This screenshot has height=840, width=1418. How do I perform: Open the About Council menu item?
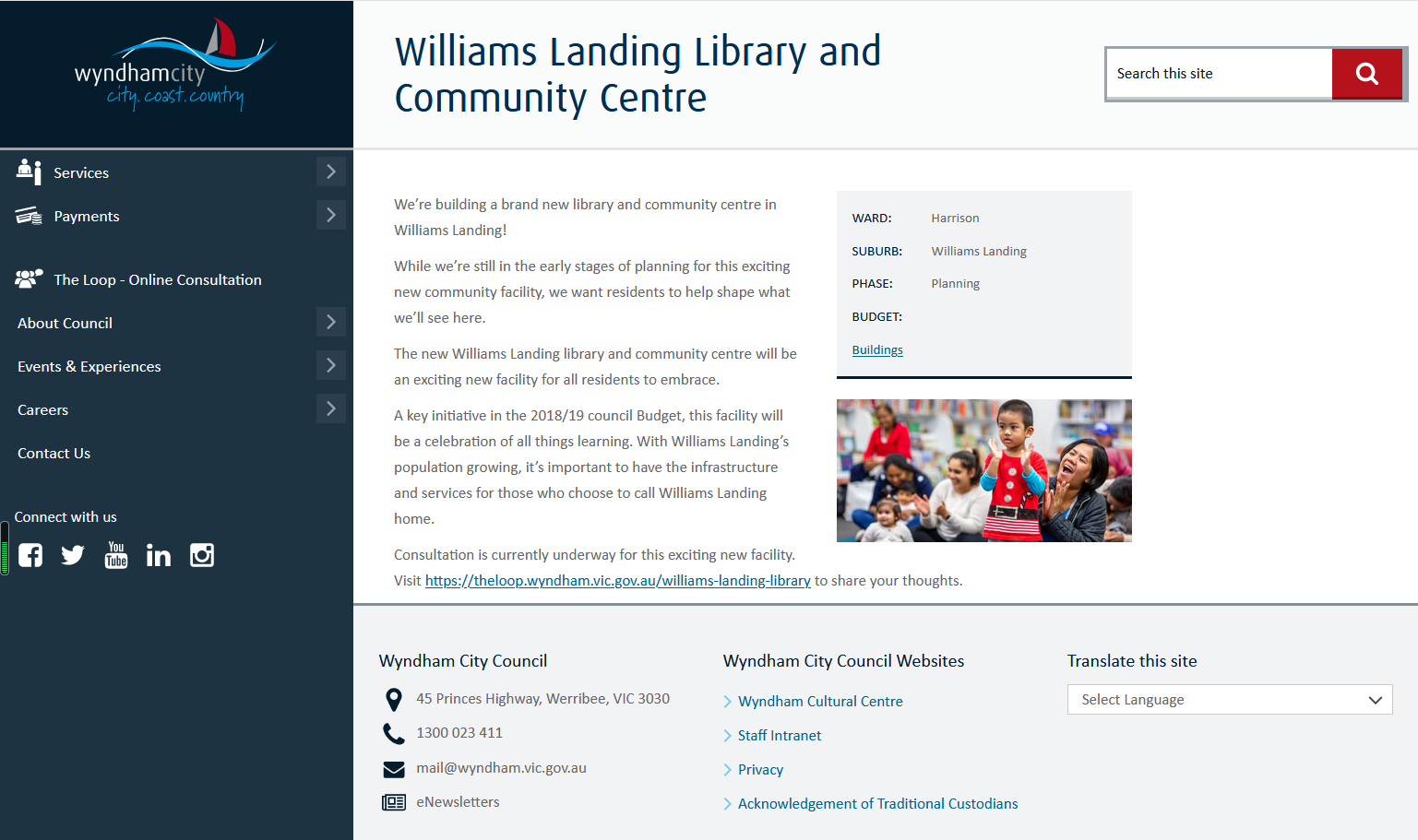pos(65,323)
